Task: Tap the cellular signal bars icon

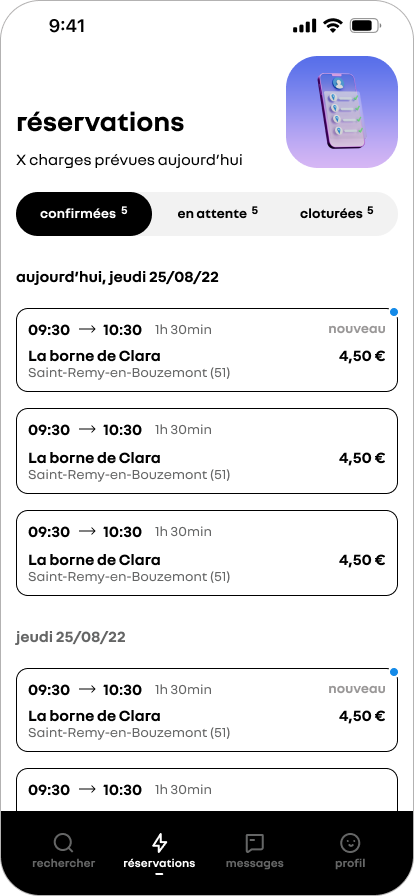Action: (x=304, y=26)
